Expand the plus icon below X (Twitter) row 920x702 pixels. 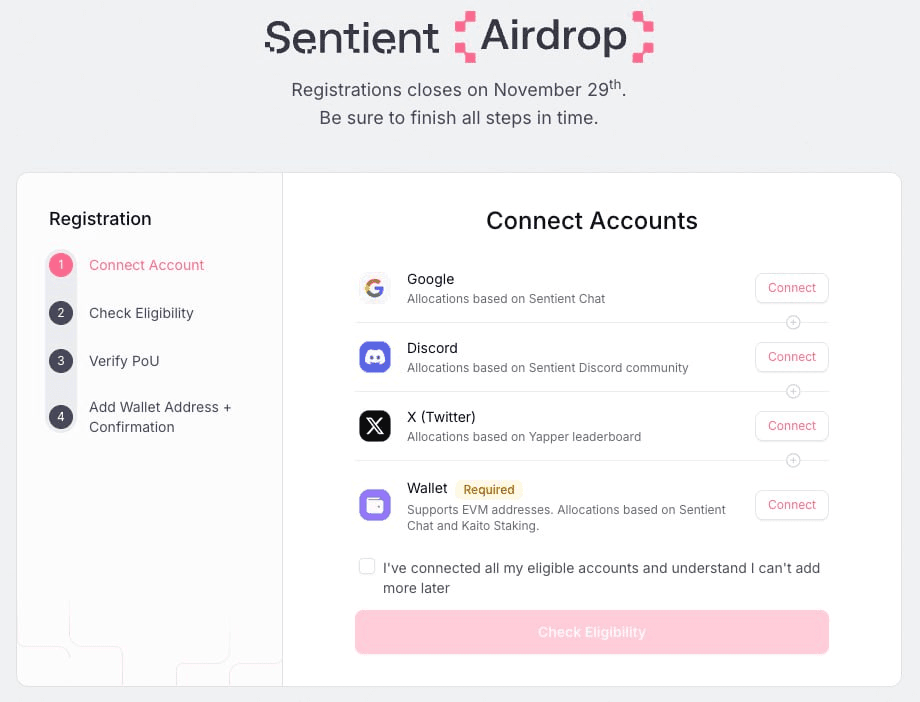793,460
